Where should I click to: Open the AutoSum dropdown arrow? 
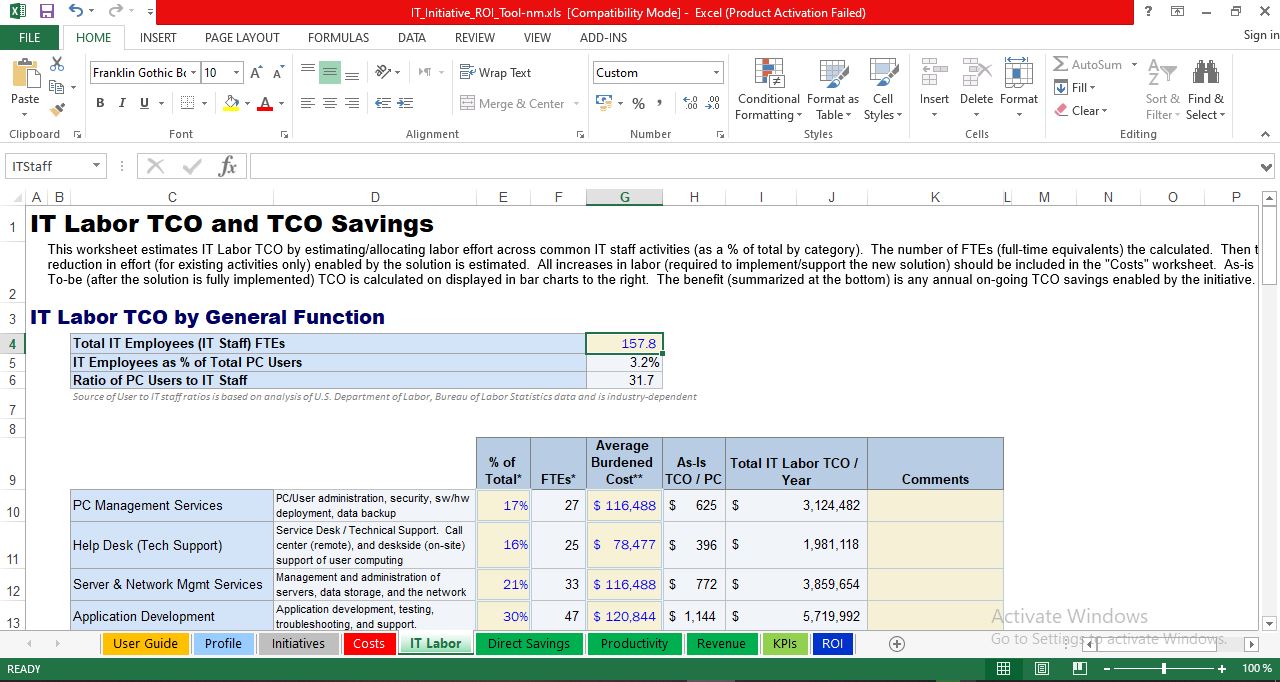pyautogui.click(x=1134, y=65)
